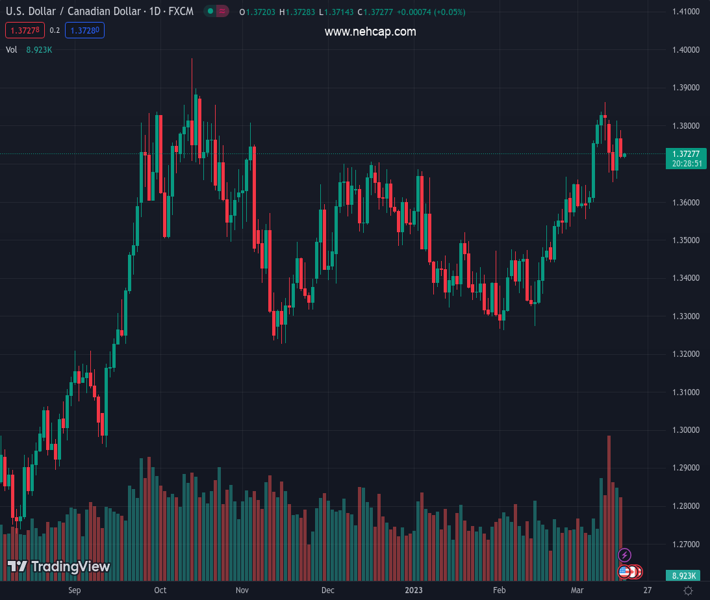Click the US flag economic event icon

click(625, 572)
